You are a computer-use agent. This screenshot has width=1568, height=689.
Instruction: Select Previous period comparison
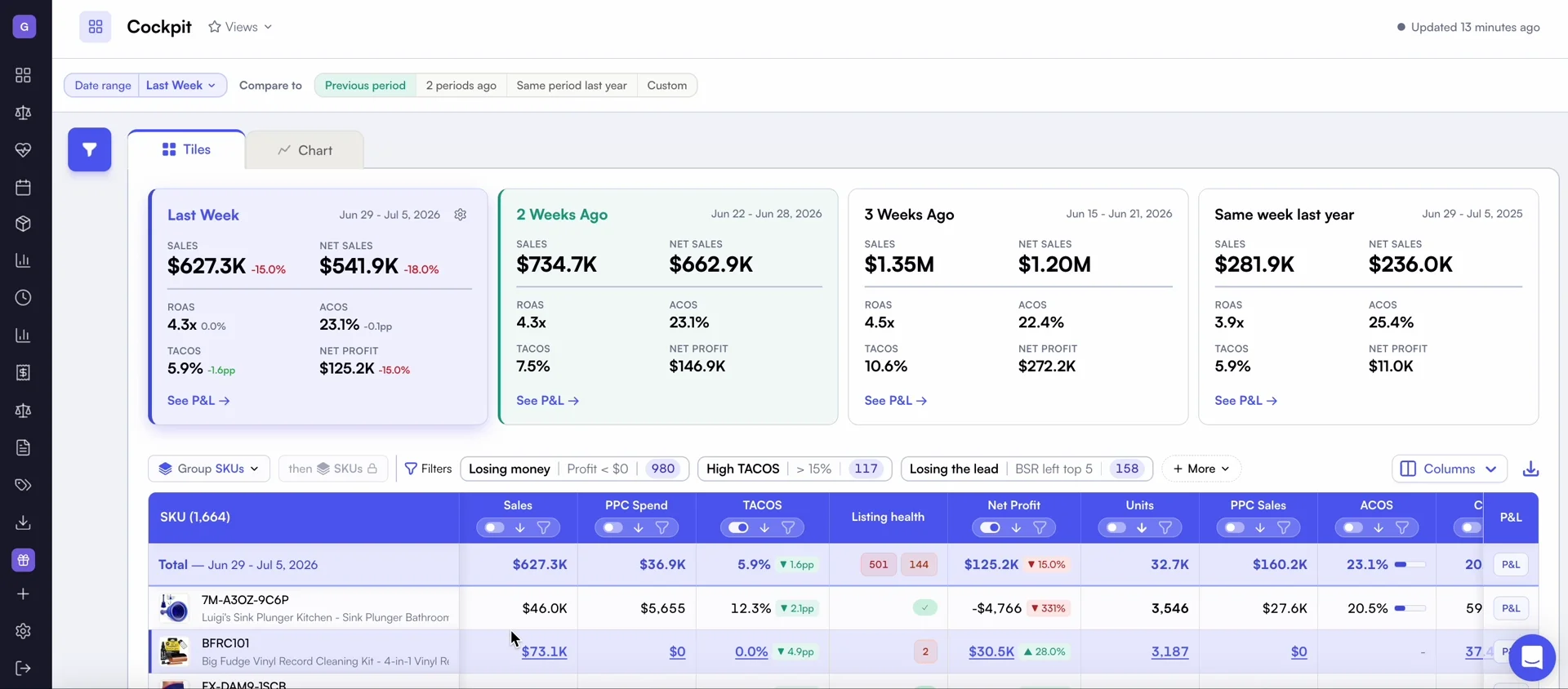[x=365, y=86]
